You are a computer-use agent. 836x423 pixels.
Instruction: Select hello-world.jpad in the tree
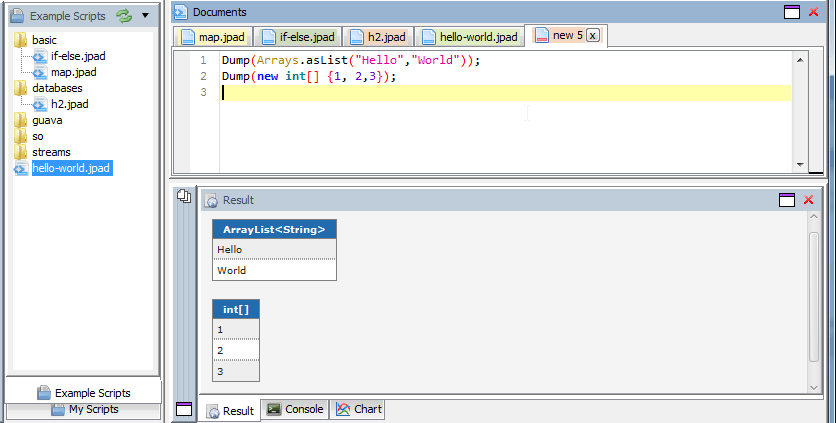click(70, 168)
